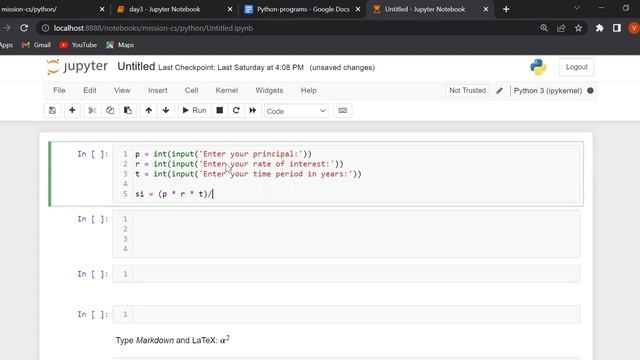
Task: Cut selected cells with scissors icon
Action: 92,111
